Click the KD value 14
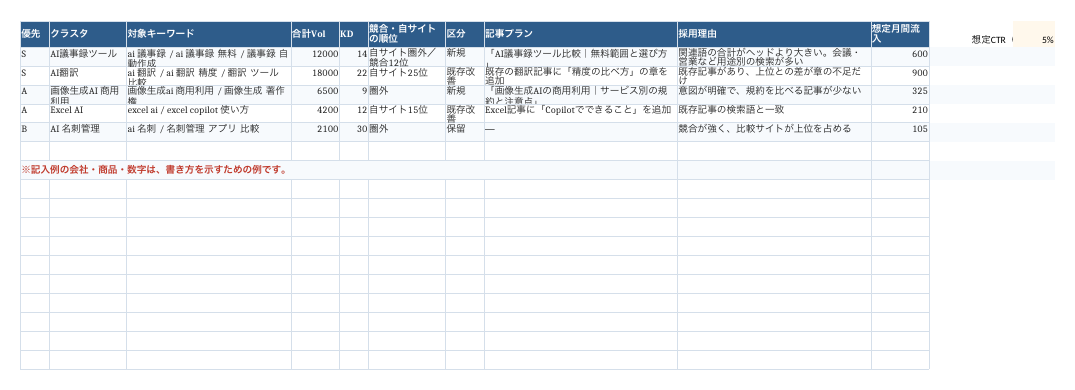Viewport: 1075px width, 390px height. point(354,57)
